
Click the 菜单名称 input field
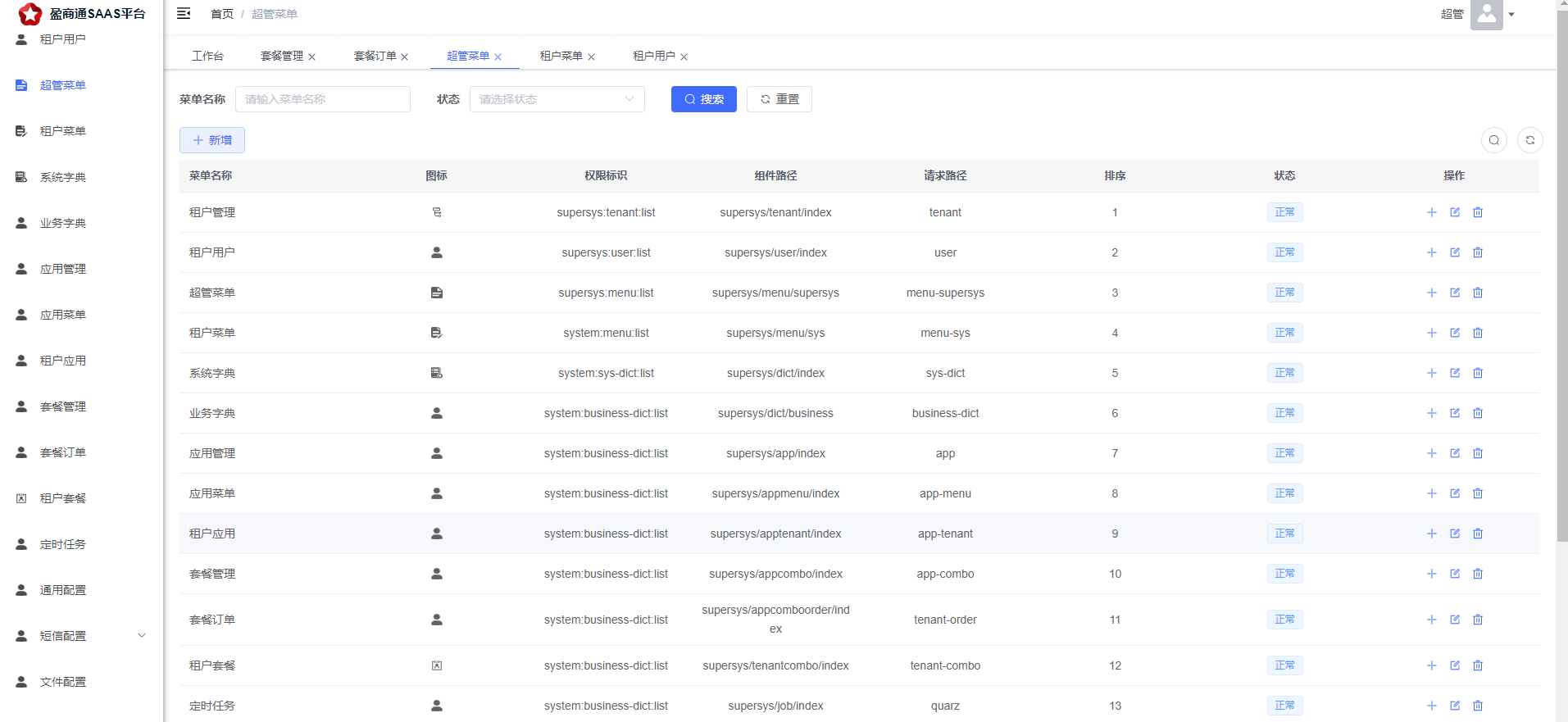[x=323, y=99]
